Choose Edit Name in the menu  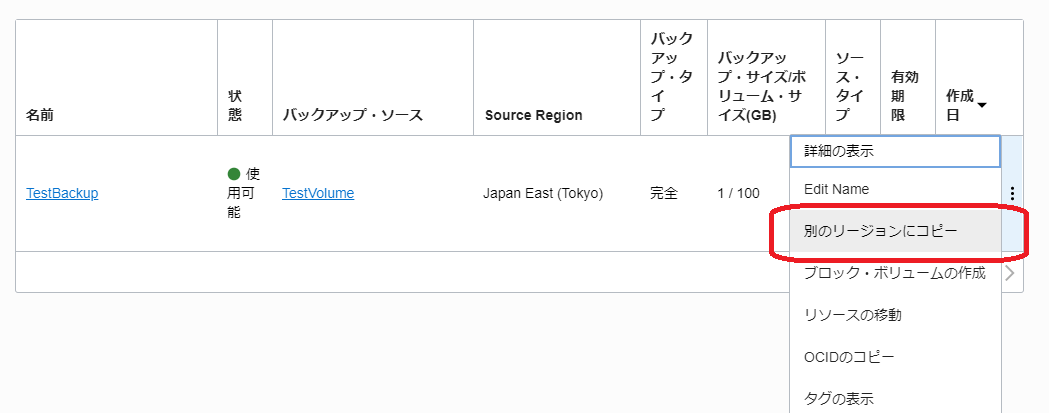pyautogui.click(x=895, y=189)
